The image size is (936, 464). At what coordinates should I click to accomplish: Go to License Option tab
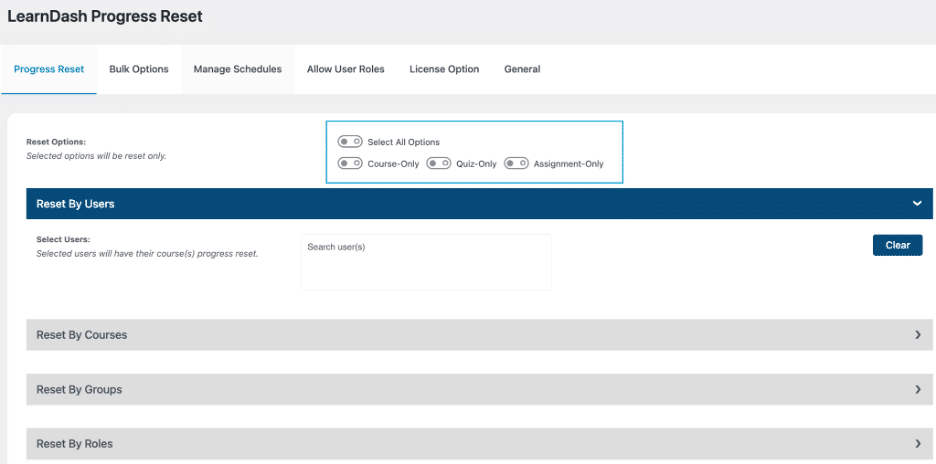coord(444,69)
